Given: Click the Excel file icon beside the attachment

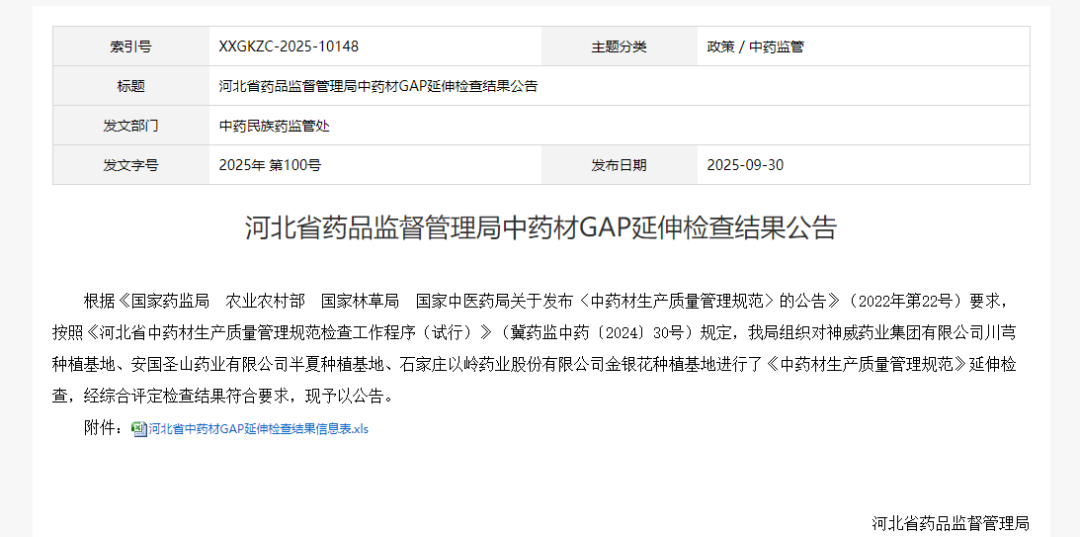Looking at the screenshot, I should pos(140,429).
